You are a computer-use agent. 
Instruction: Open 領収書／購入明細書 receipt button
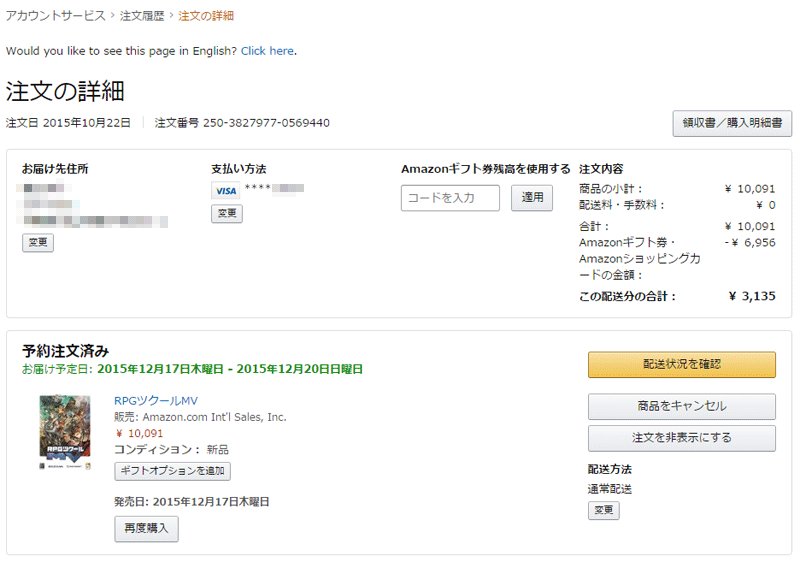732,123
